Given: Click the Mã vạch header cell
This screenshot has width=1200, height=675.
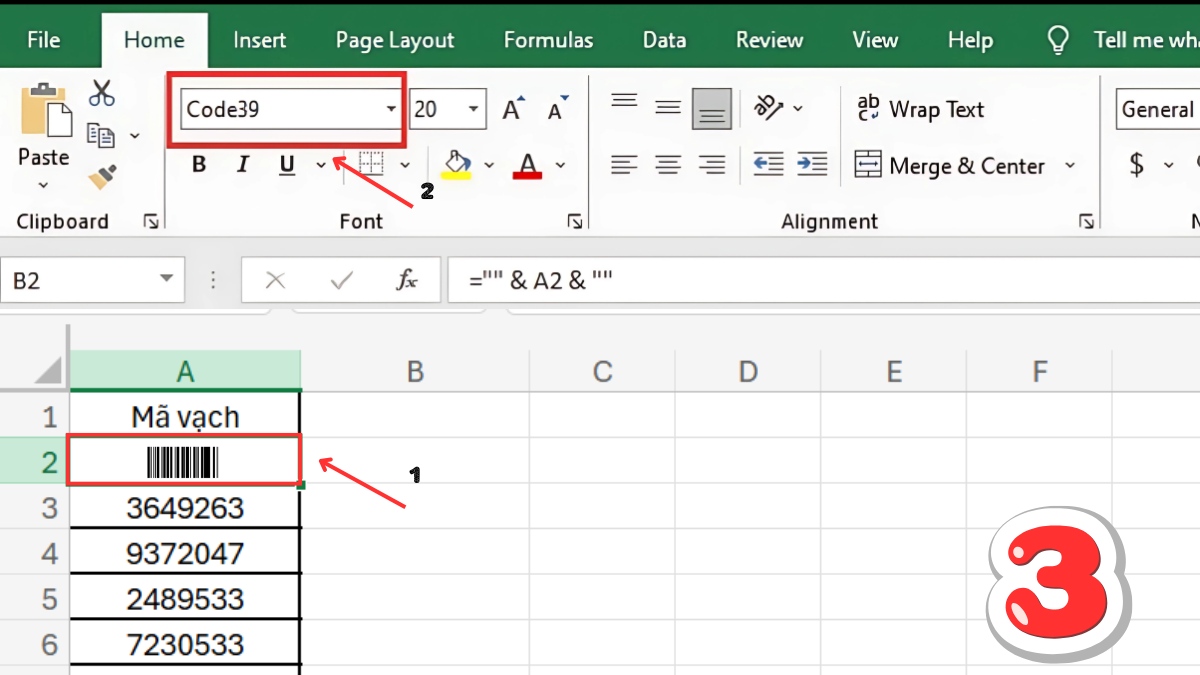Looking at the screenshot, I should 185,416.
